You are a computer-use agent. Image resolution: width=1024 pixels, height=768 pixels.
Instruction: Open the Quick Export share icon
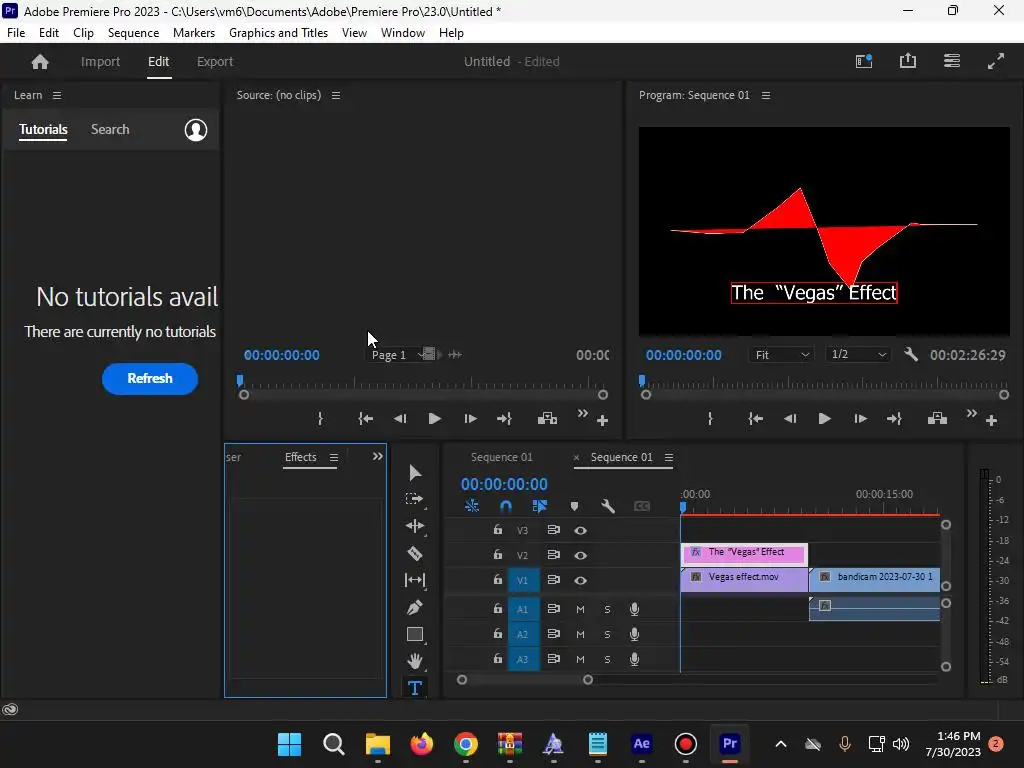[x=908, y=61]
